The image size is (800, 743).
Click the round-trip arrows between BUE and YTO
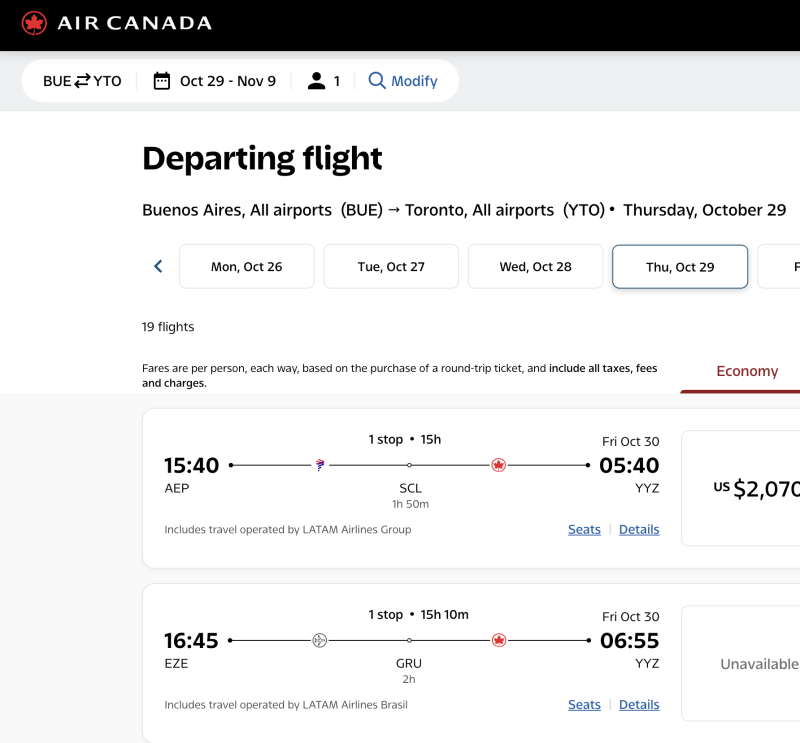click(x=82, y=81)
